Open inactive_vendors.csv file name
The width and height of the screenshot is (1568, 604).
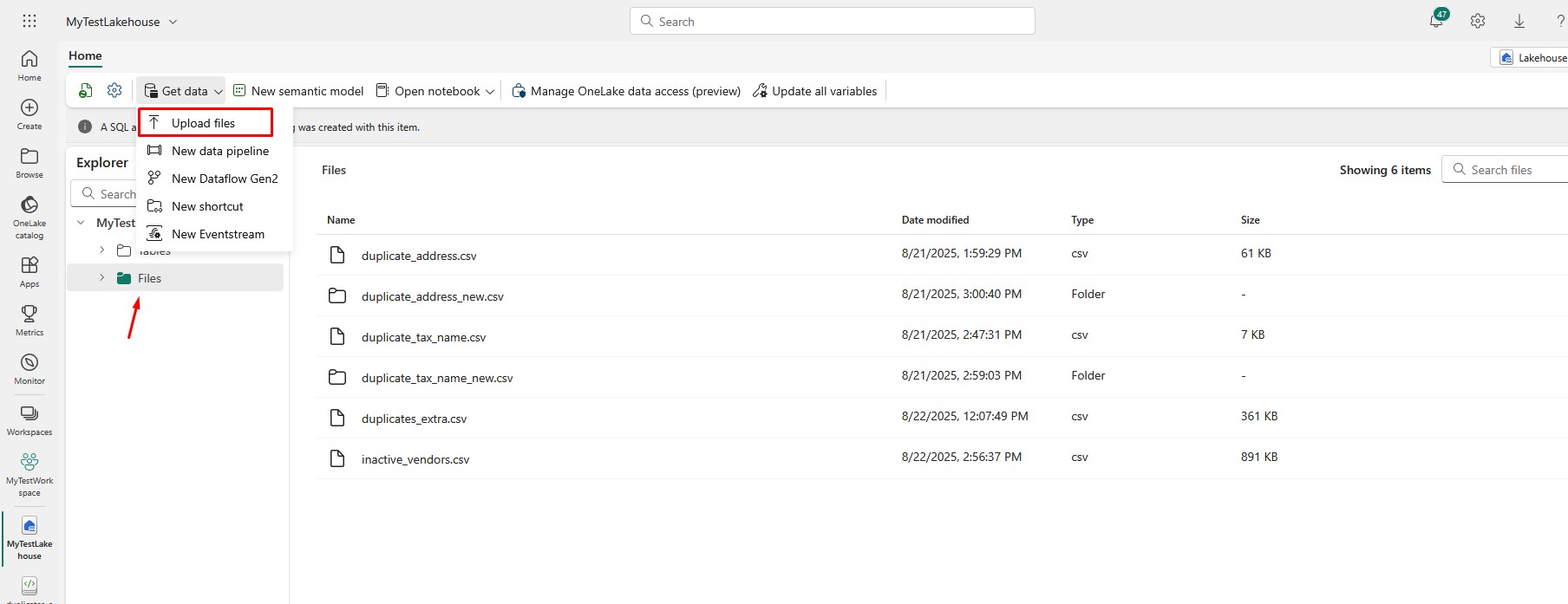coord(415,459)
